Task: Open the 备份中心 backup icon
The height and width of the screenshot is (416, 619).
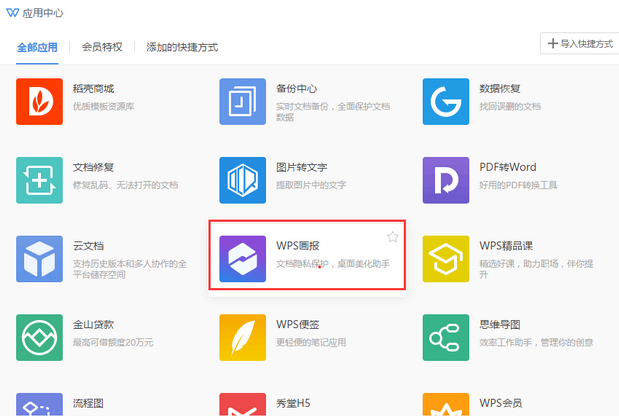Action: click(242, 101)
